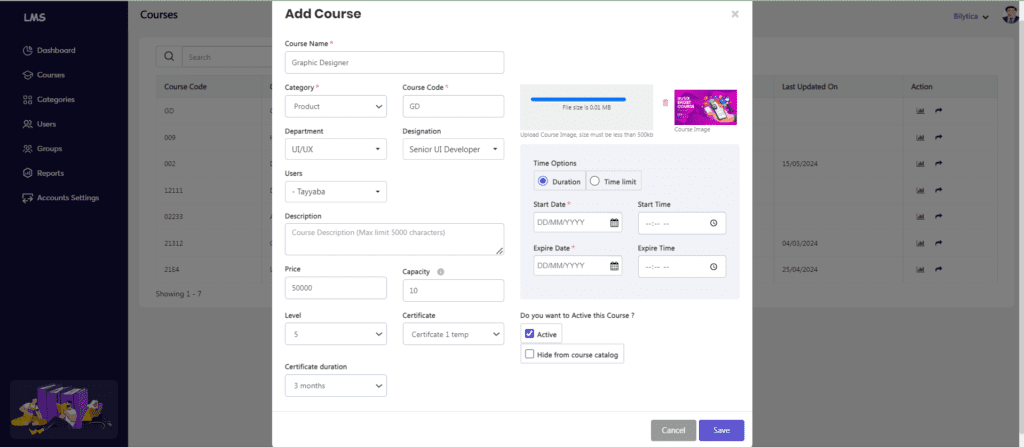Click the chart icon in GD row

[x=920, y=110]
